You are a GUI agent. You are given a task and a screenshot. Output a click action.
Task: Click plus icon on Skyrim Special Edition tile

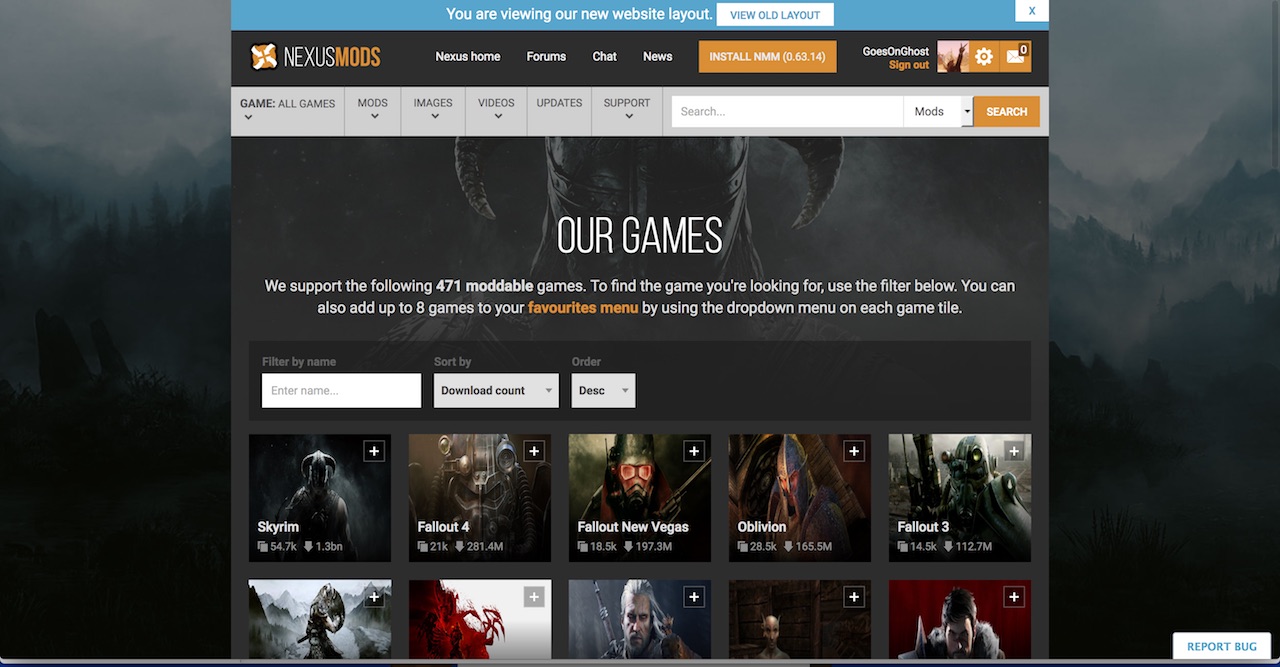(x=374, y=597)
